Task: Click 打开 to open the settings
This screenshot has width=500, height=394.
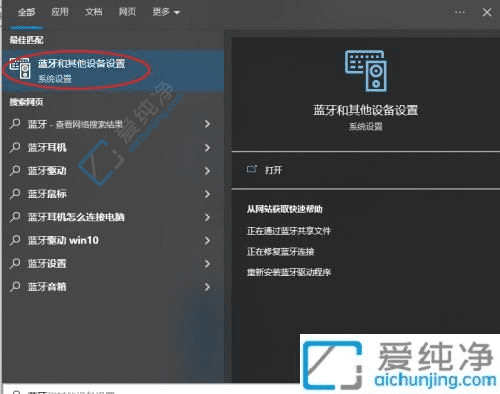Action: (x=273, y=170)
